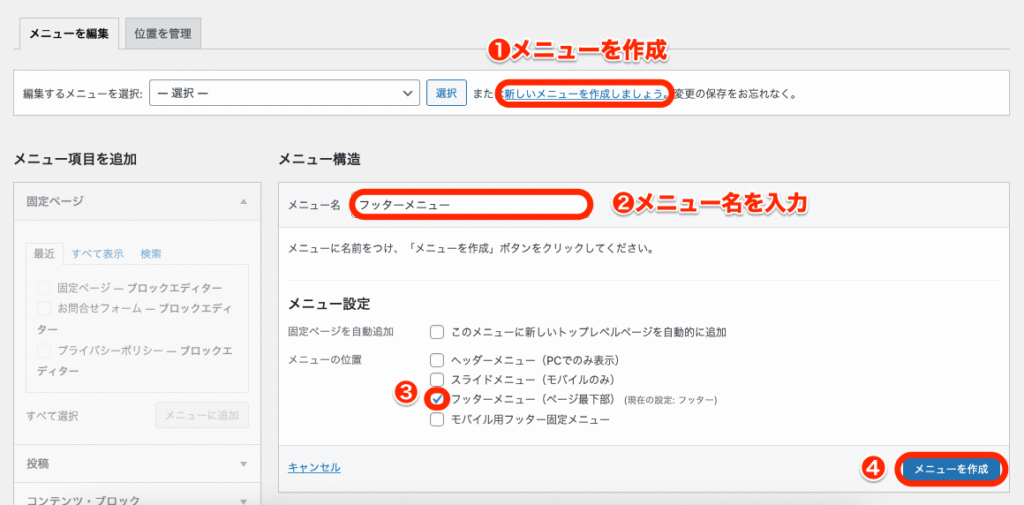Click the メニュー名 input field

click(470, 204)
